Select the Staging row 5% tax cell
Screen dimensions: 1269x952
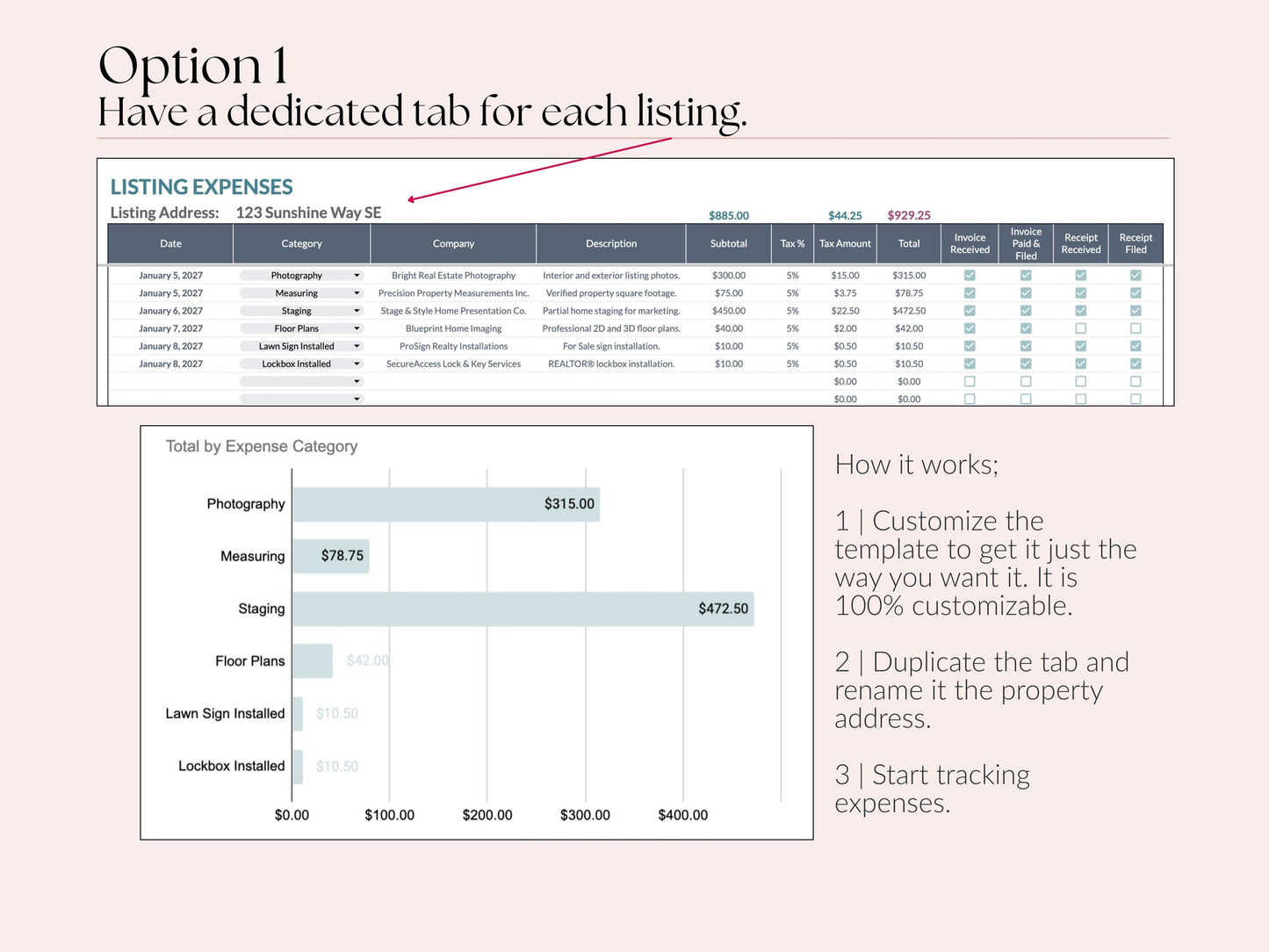point(793,311)
